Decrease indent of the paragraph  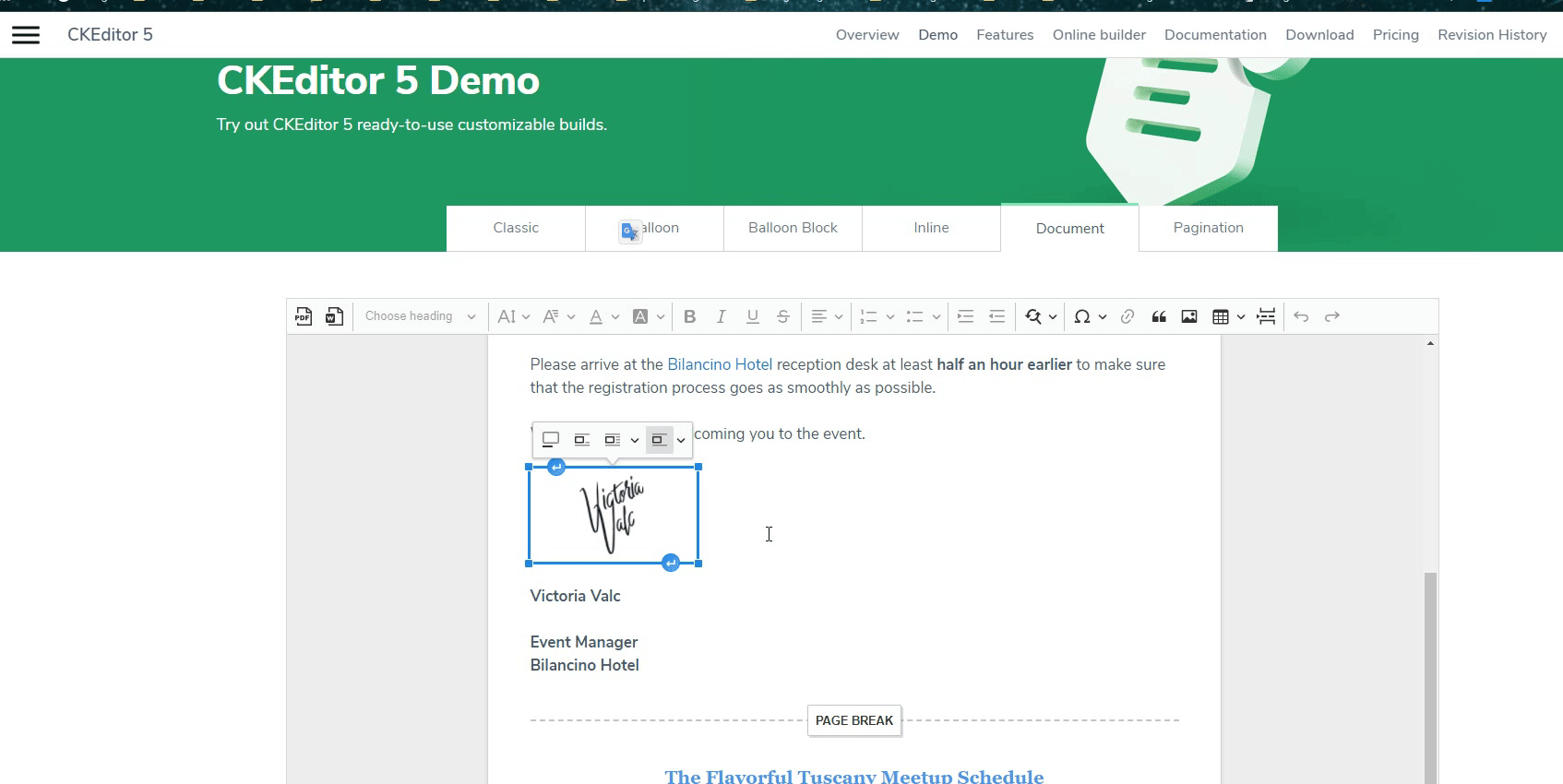point(997,316)
